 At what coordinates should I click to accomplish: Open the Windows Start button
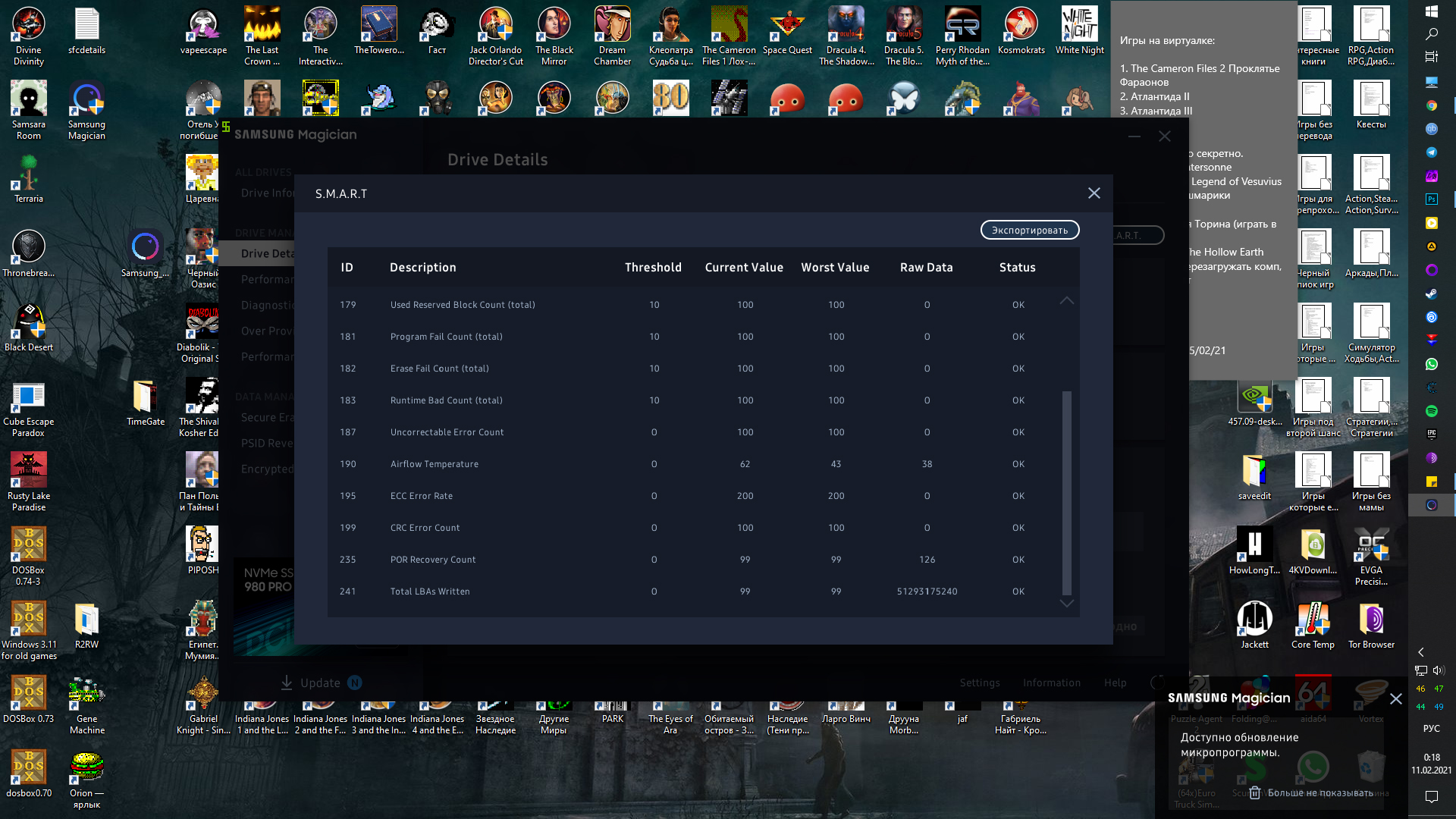coord(1432,11)
